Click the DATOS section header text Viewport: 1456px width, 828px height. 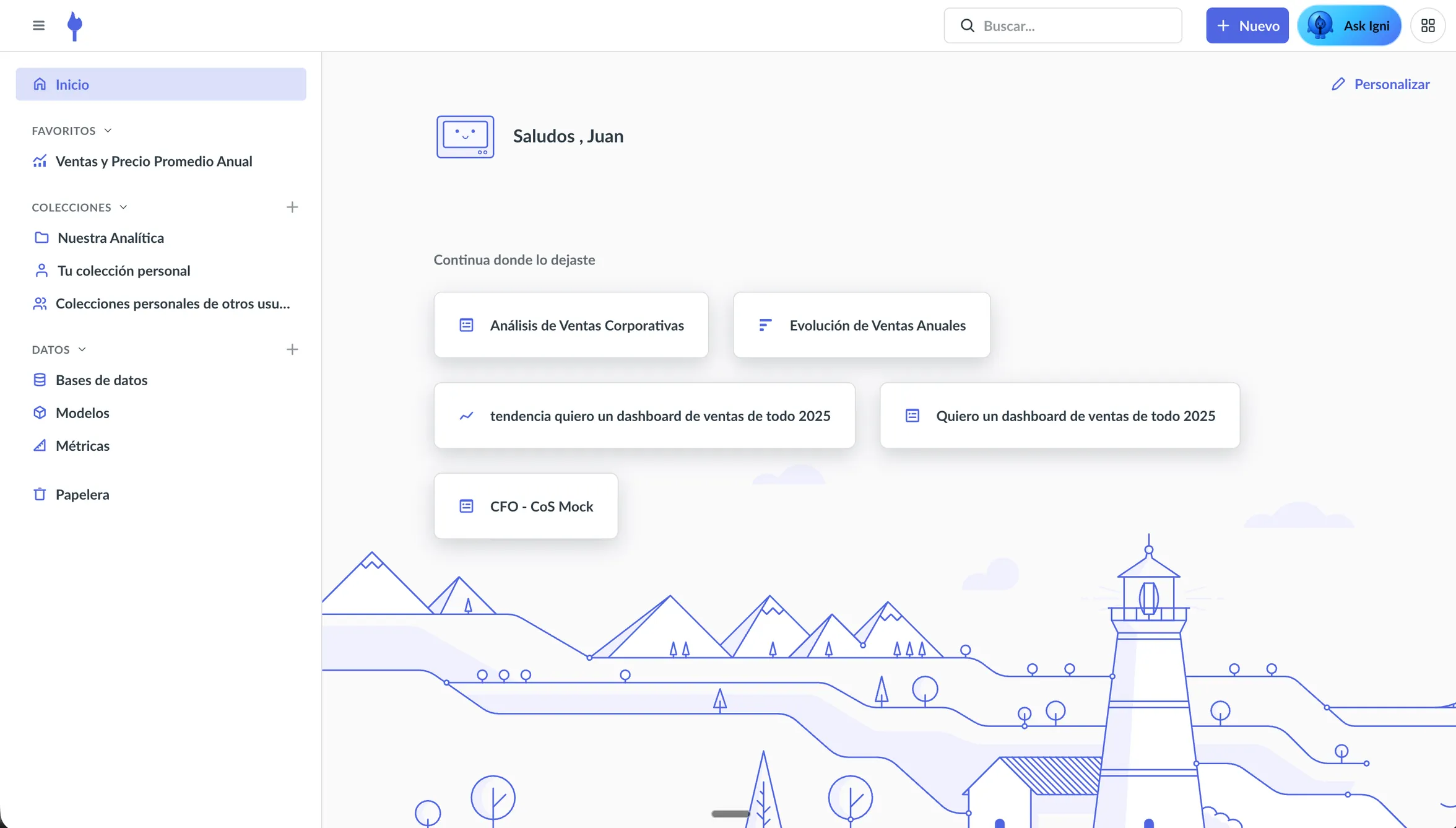tap(51, 350)
